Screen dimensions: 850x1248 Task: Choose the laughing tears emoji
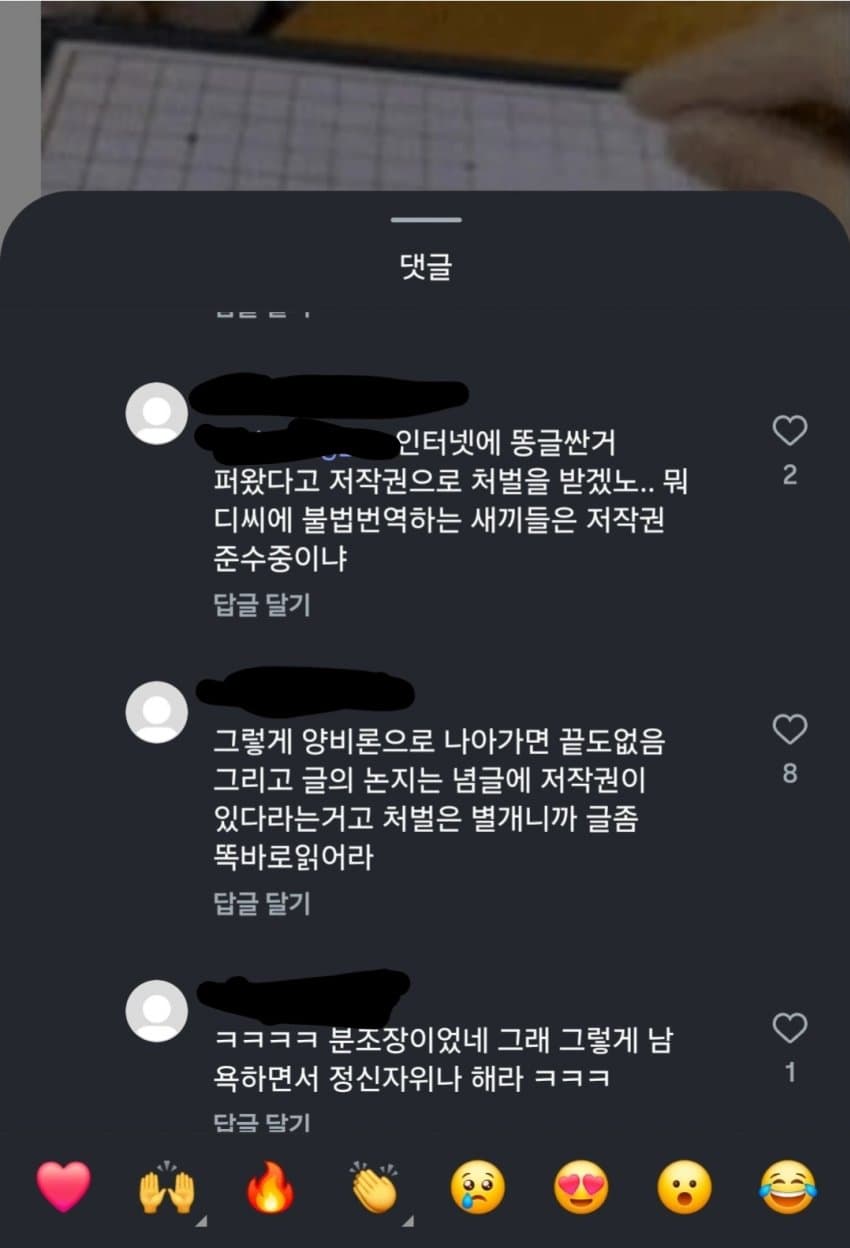point(789,1187)
